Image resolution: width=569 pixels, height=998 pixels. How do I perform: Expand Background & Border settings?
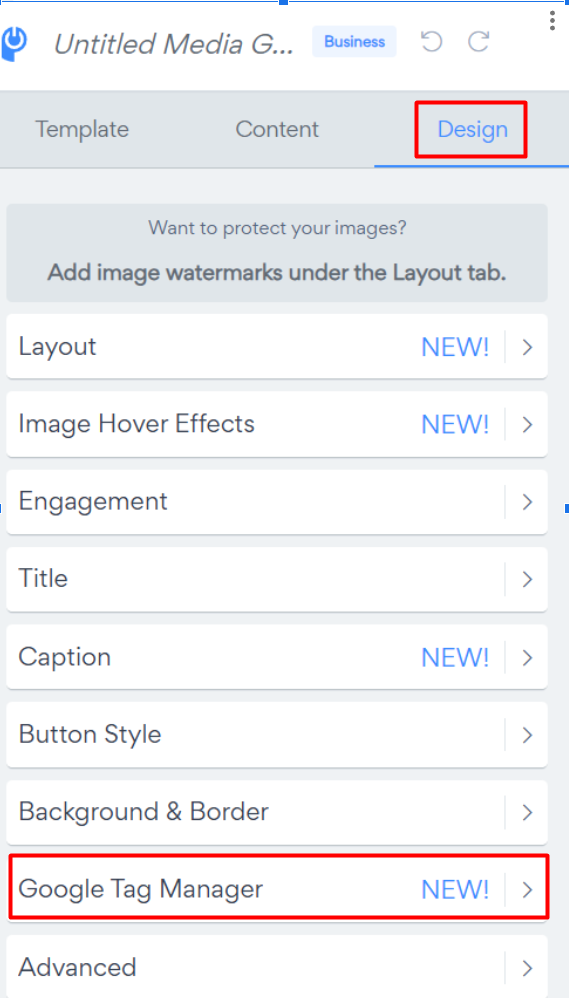pos(277,812)
